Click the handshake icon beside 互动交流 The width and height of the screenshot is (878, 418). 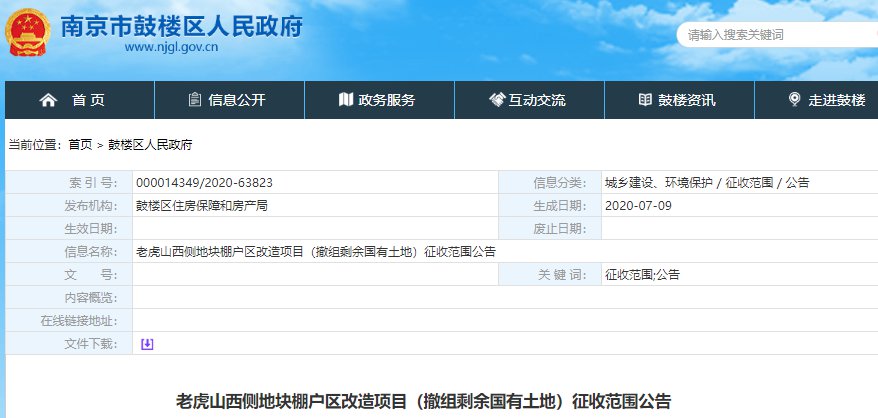496,100
